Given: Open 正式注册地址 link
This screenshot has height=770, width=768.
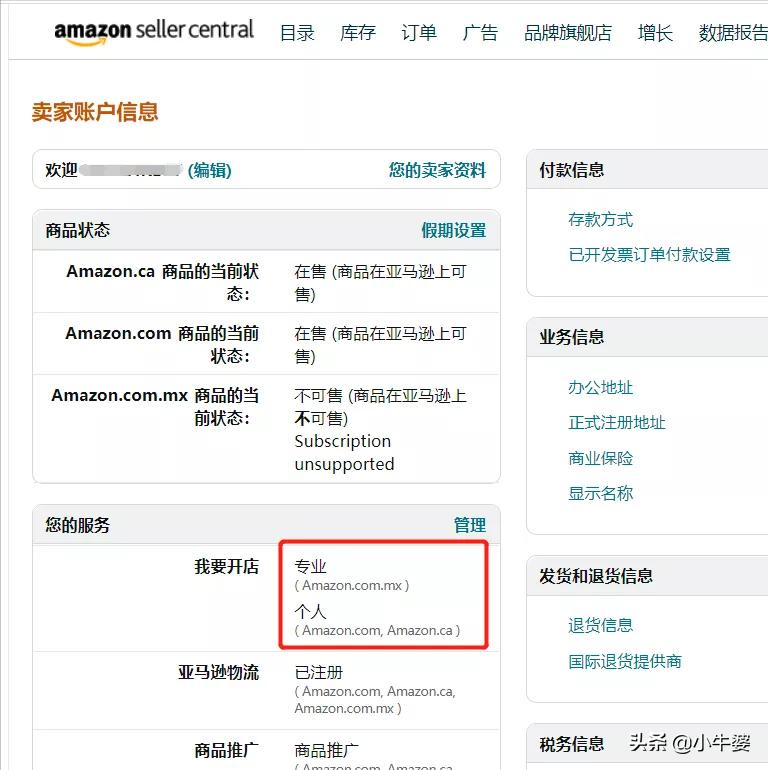Looking at the screenshot, I should coord(617,422).
